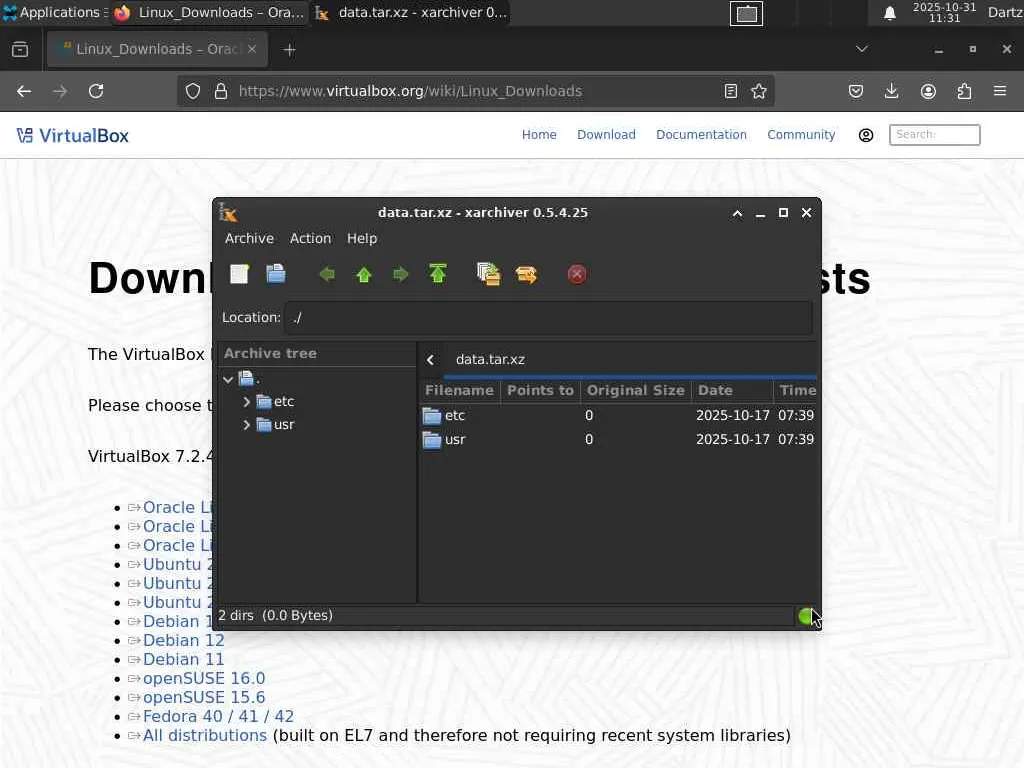Open an archive with the folder icon
The image size is (1024, 768).
pos(276,274)
